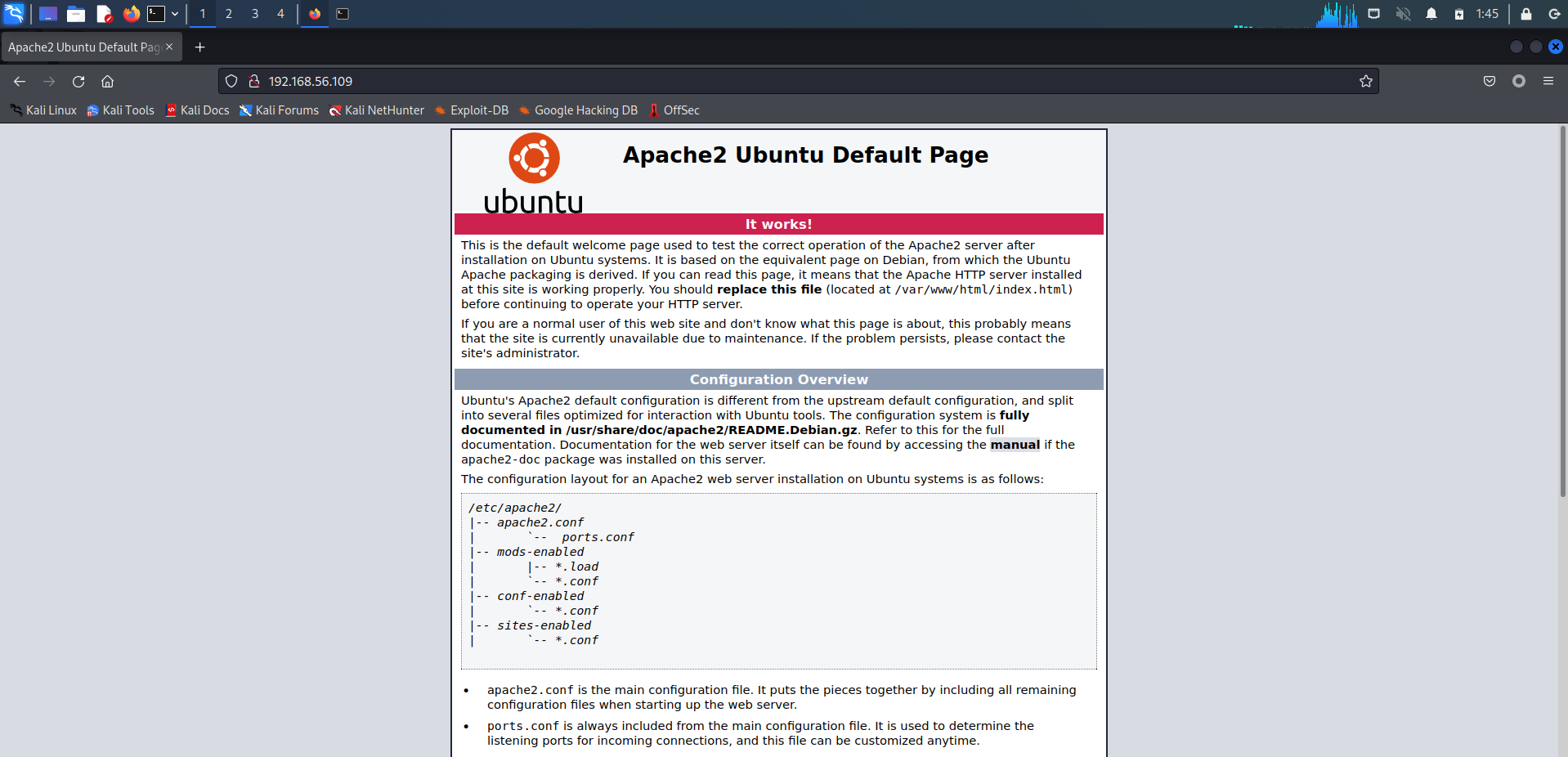Viewport: 1568px width, 757px height.
Task: Lock the screen with the padlock icon
Action: (1525, 14)
